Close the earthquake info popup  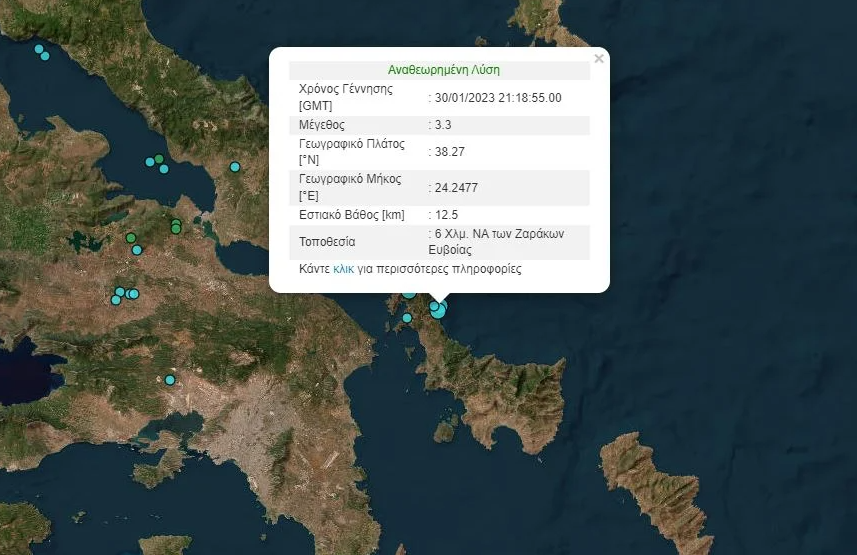point(599,59)
